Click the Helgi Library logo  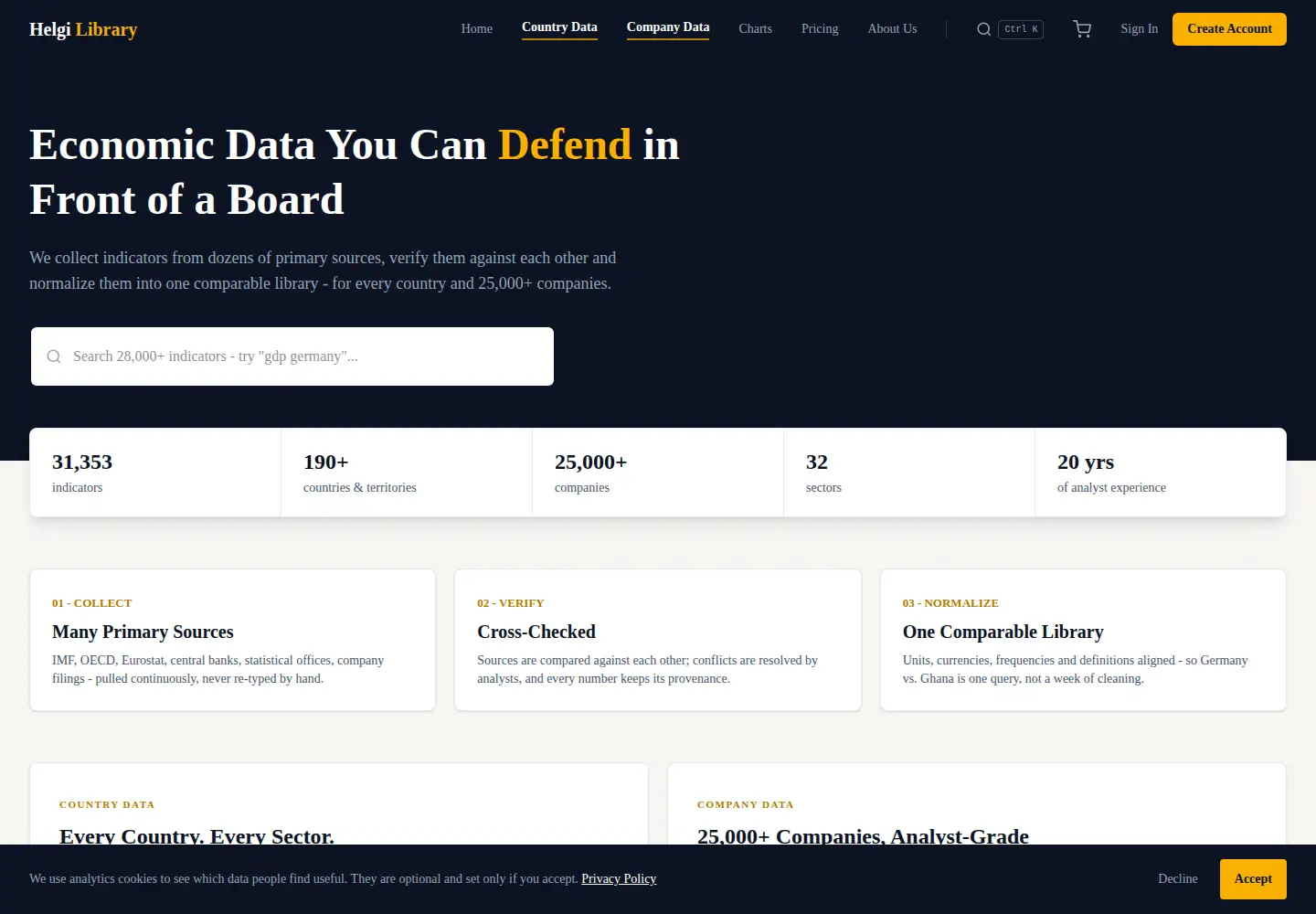click(x=83, y=29)
